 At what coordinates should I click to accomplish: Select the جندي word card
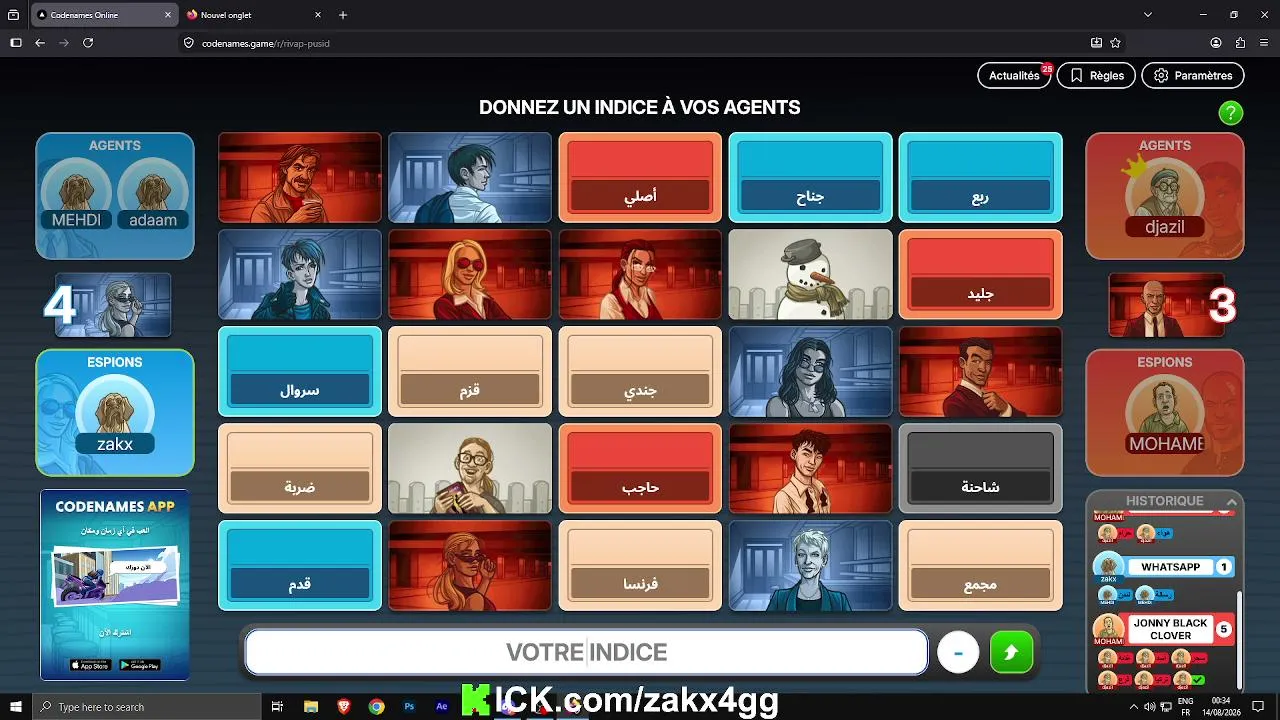[x=640, y=371]
